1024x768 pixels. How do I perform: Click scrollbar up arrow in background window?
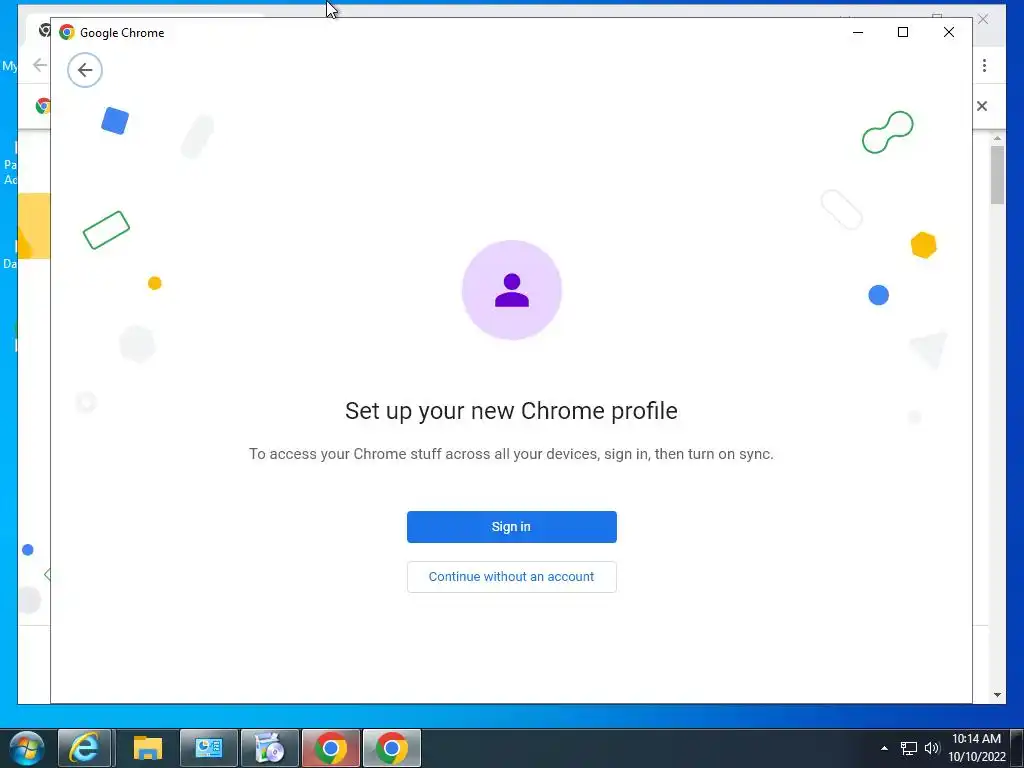pyautogui.click(x=997, y=138)
